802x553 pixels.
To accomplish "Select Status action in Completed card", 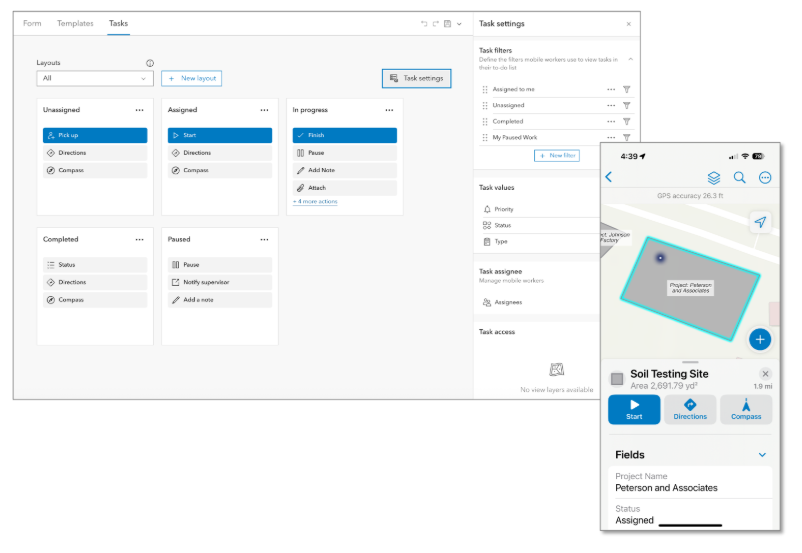I will click(95, 265).
